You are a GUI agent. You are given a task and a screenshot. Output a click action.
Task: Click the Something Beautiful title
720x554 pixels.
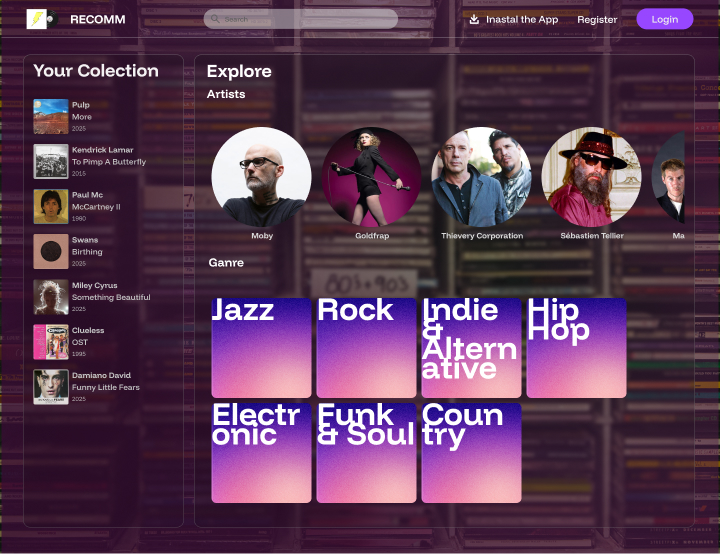111,297
